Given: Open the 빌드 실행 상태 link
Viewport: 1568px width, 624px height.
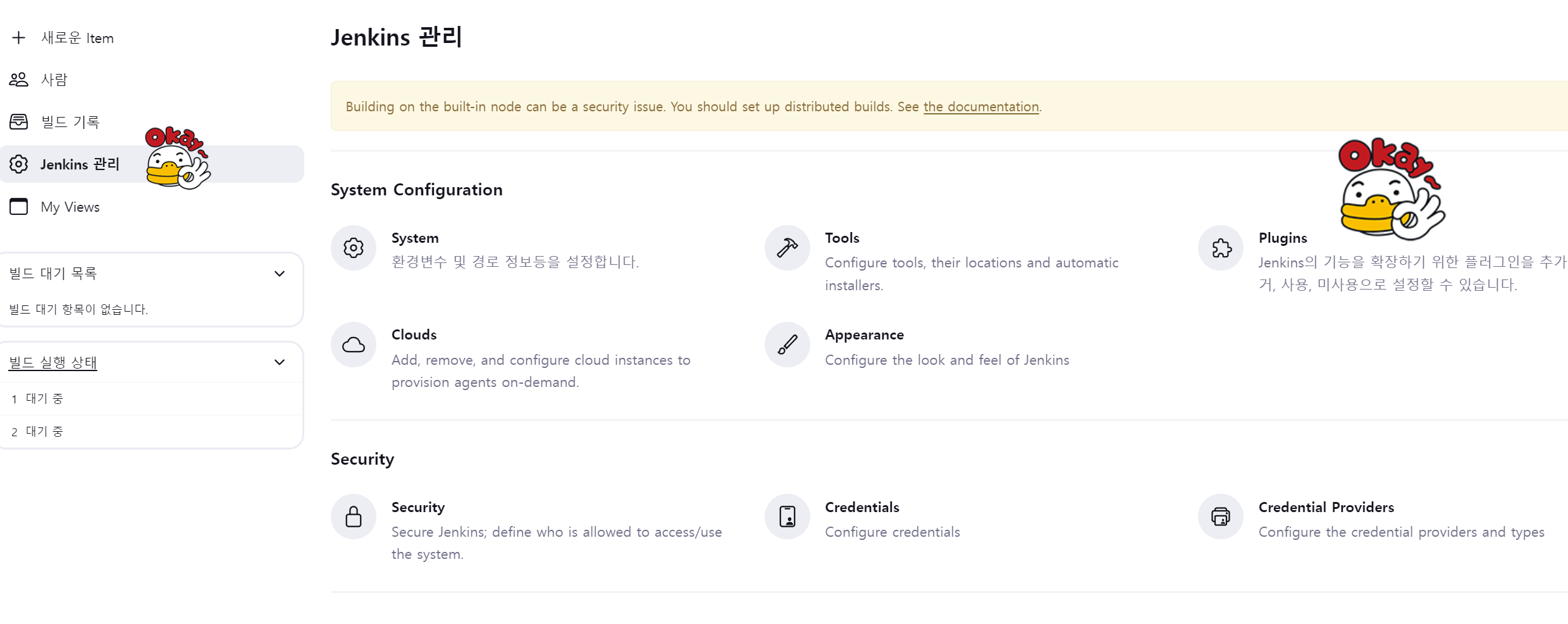Looking at the screenshot, I should tap(53, 362).
